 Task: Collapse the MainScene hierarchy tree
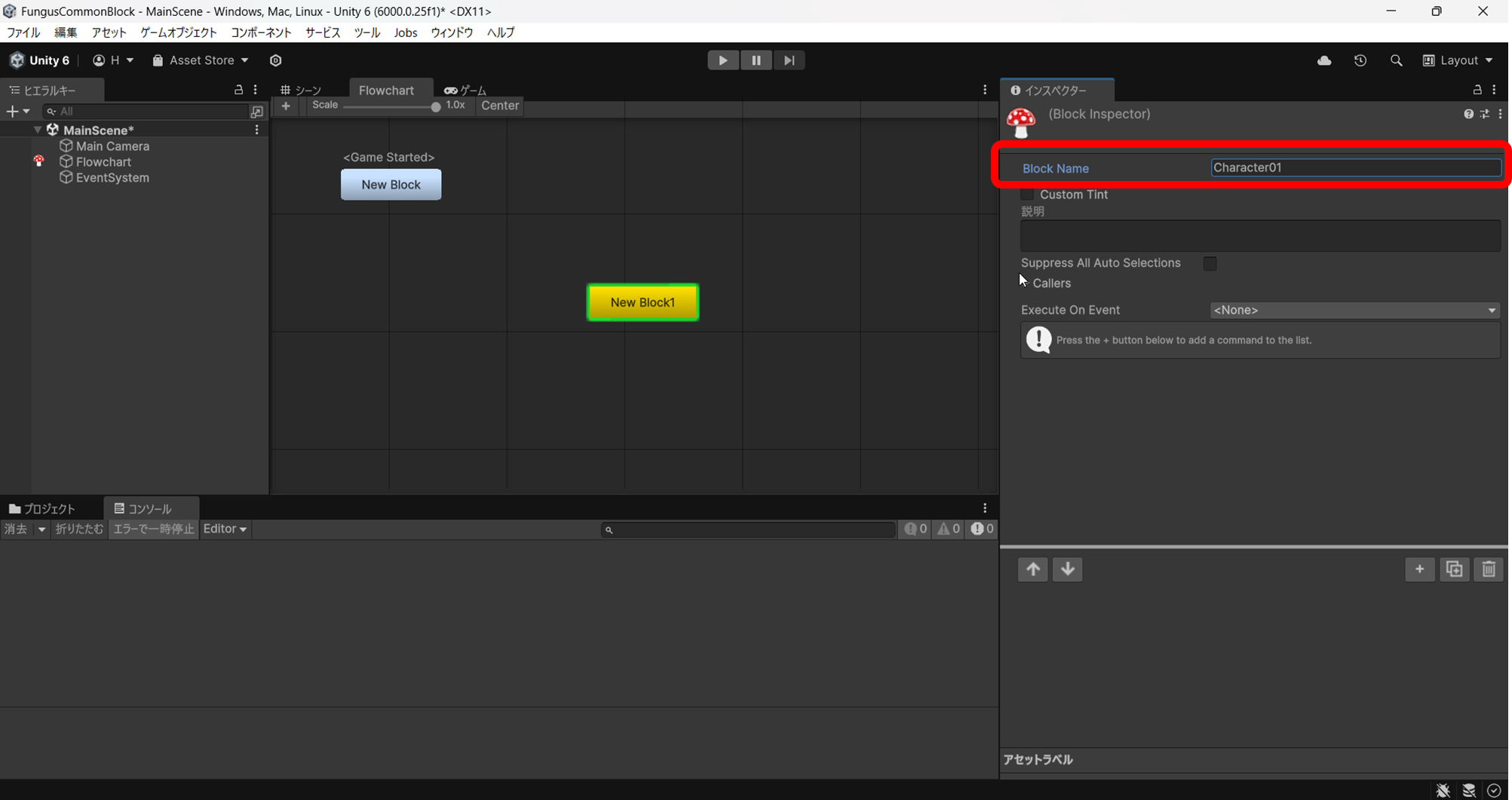coord(37,129)
